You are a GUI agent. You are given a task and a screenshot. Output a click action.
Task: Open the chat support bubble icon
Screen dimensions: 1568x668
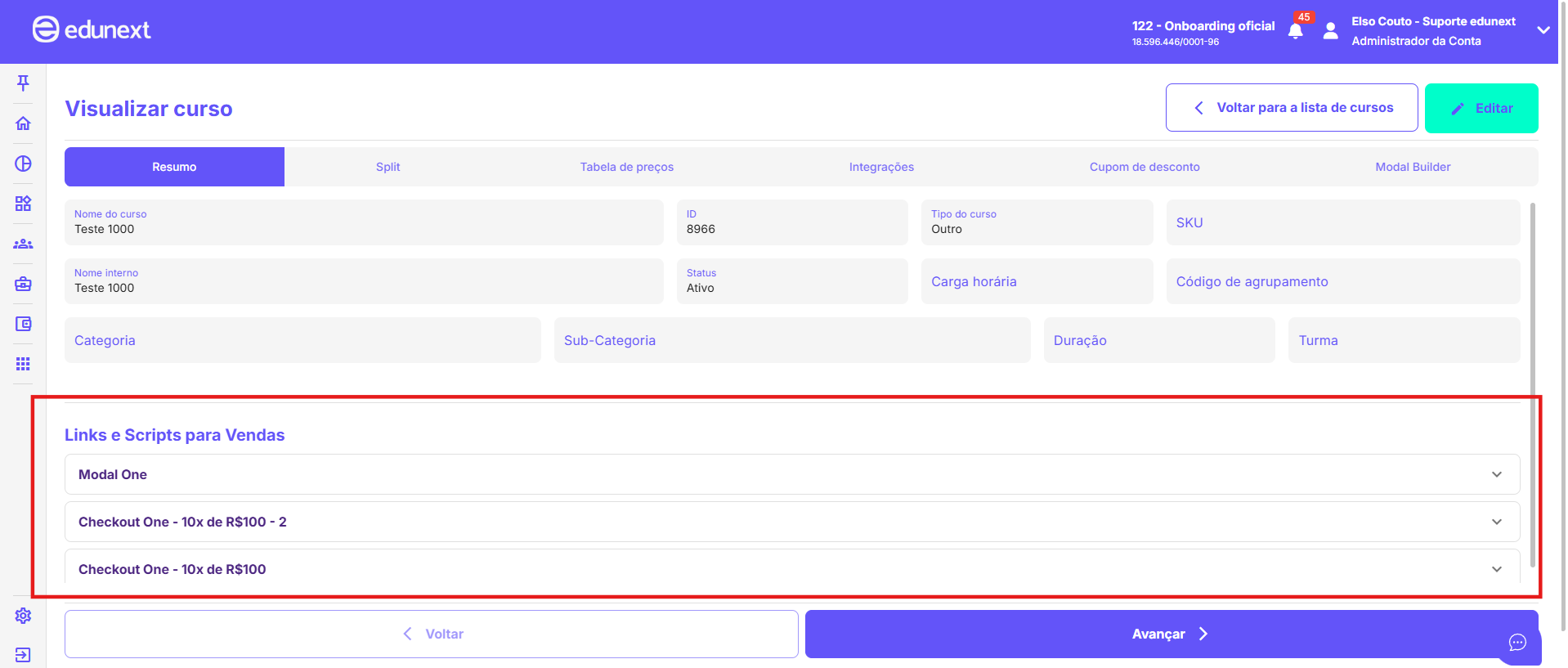tap(1517, 643)
